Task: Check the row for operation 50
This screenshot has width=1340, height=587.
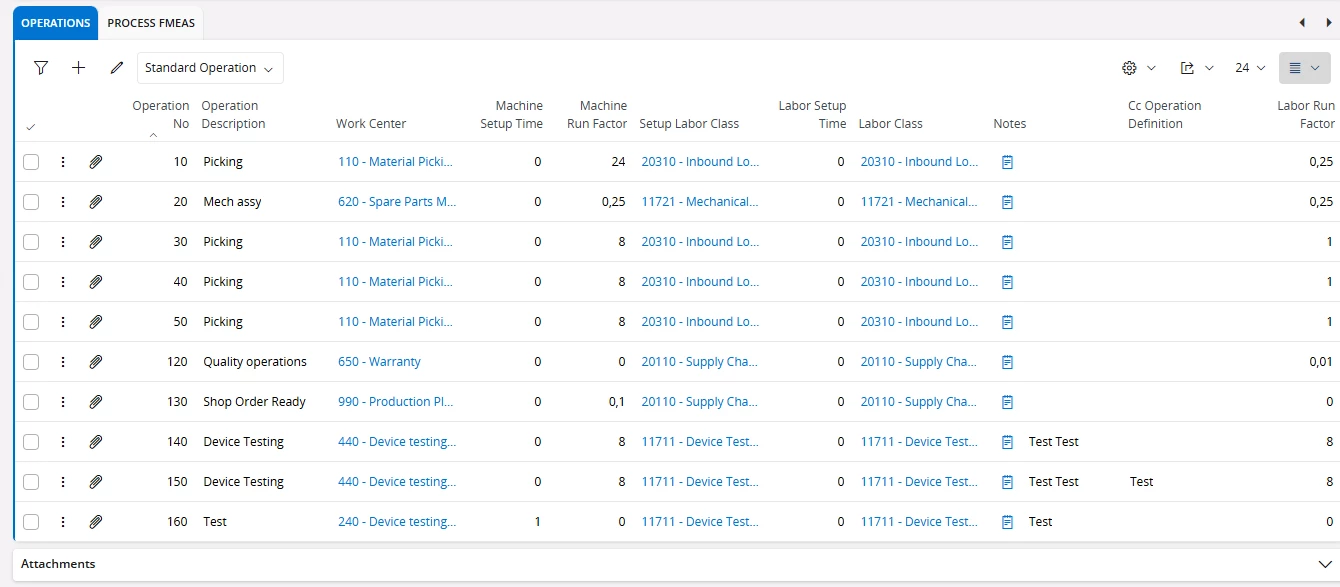Action: pyautogui.click(x=31, y=322)
